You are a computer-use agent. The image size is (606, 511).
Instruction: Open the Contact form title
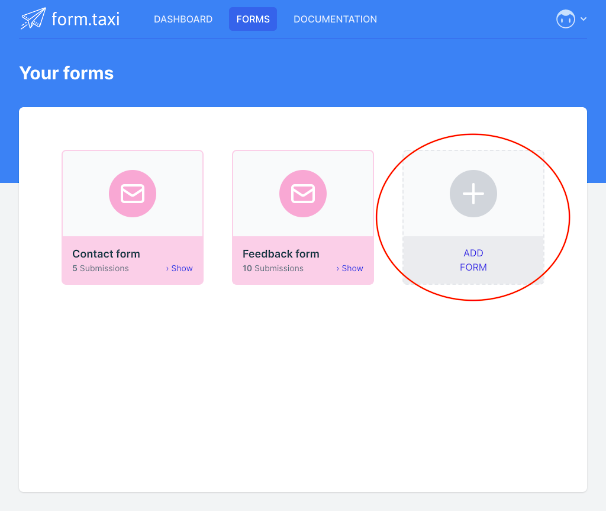[106, 254]
